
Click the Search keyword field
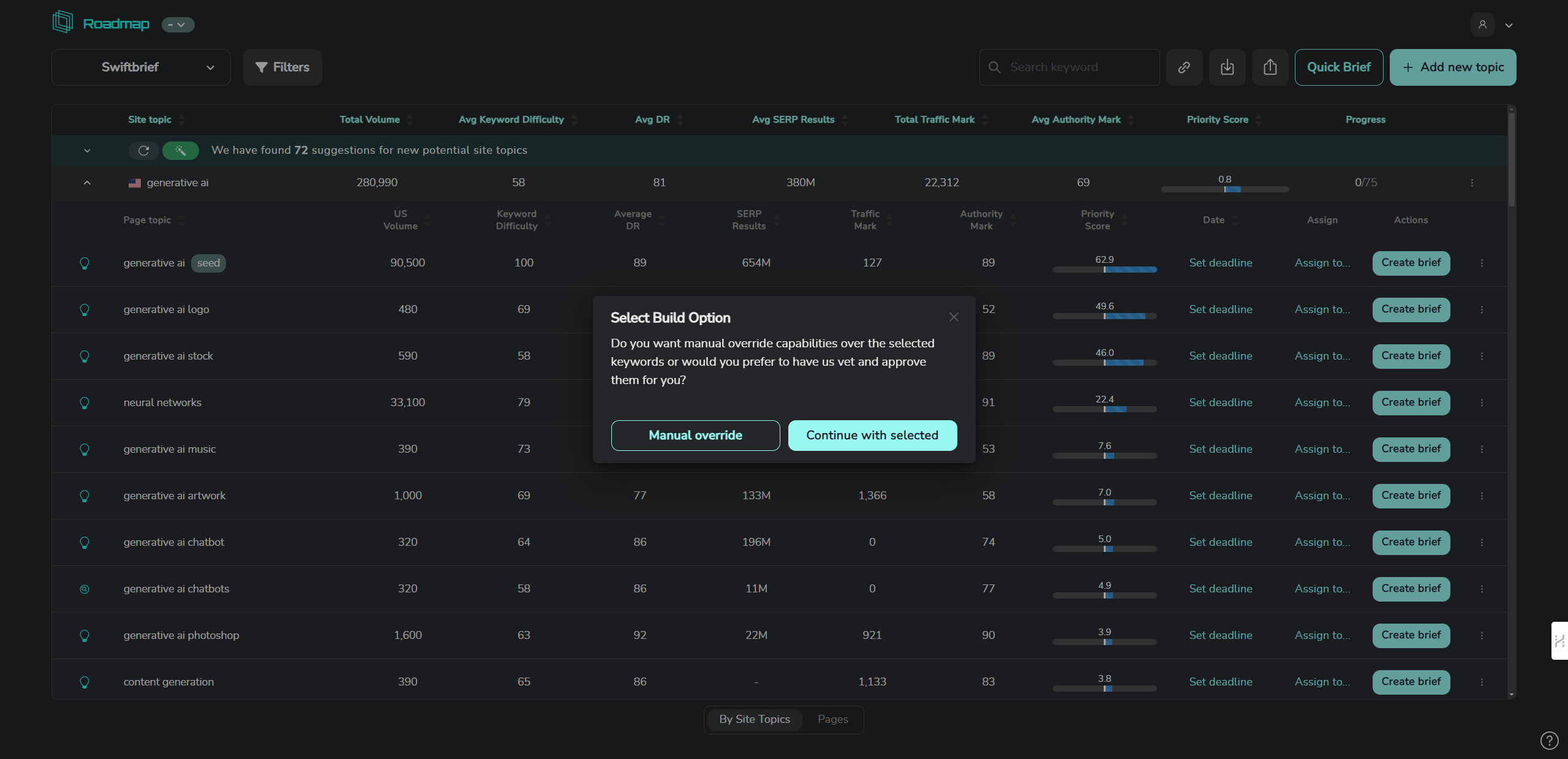pyautogui.click(x=1069, y=67)
